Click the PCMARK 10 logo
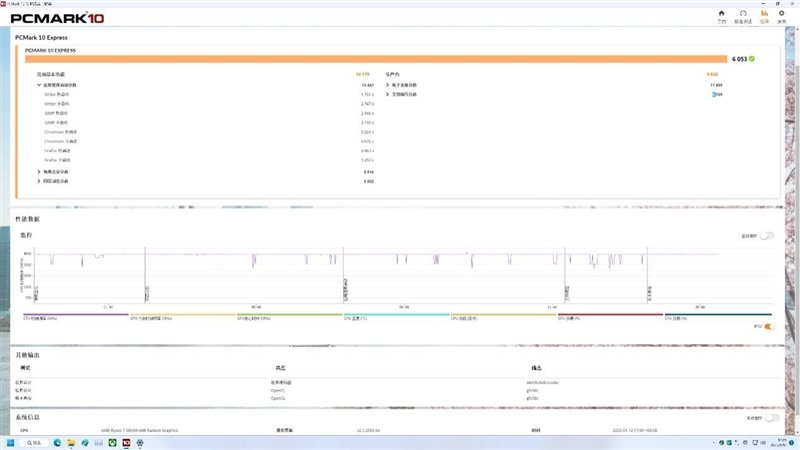800x450 pixels. 57,18
